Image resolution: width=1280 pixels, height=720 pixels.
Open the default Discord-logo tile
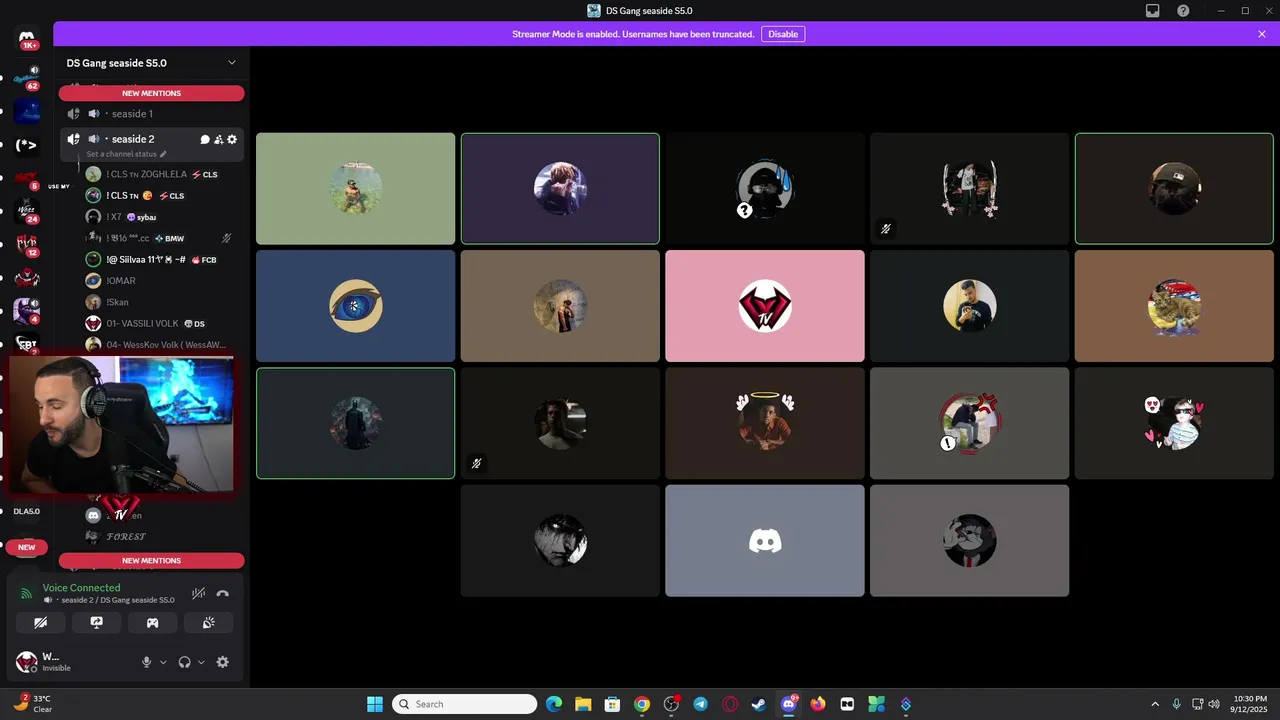(765, 541)
